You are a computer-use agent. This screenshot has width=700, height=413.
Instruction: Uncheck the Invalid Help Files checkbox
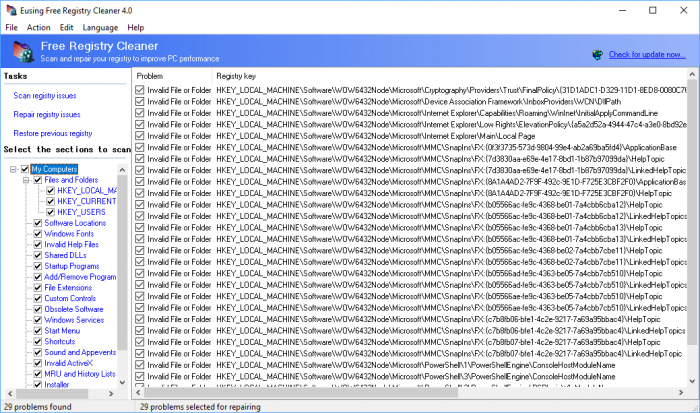pos(38,245)
